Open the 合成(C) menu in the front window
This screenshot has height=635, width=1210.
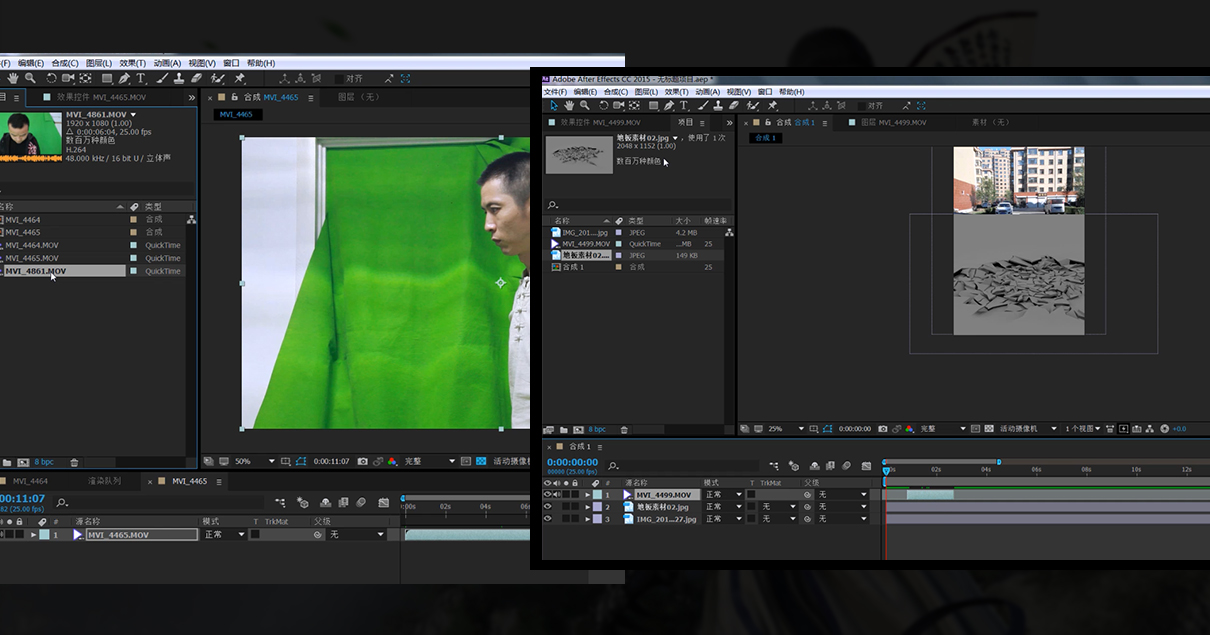[615, 92]
